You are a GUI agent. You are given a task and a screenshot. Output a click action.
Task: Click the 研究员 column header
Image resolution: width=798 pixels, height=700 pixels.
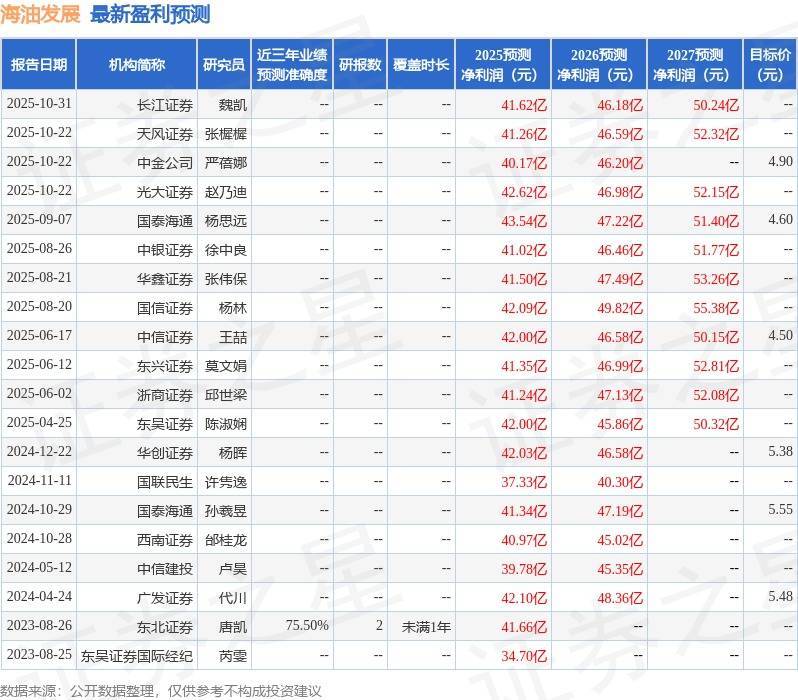pyautogui.click(x=224, y=65)
